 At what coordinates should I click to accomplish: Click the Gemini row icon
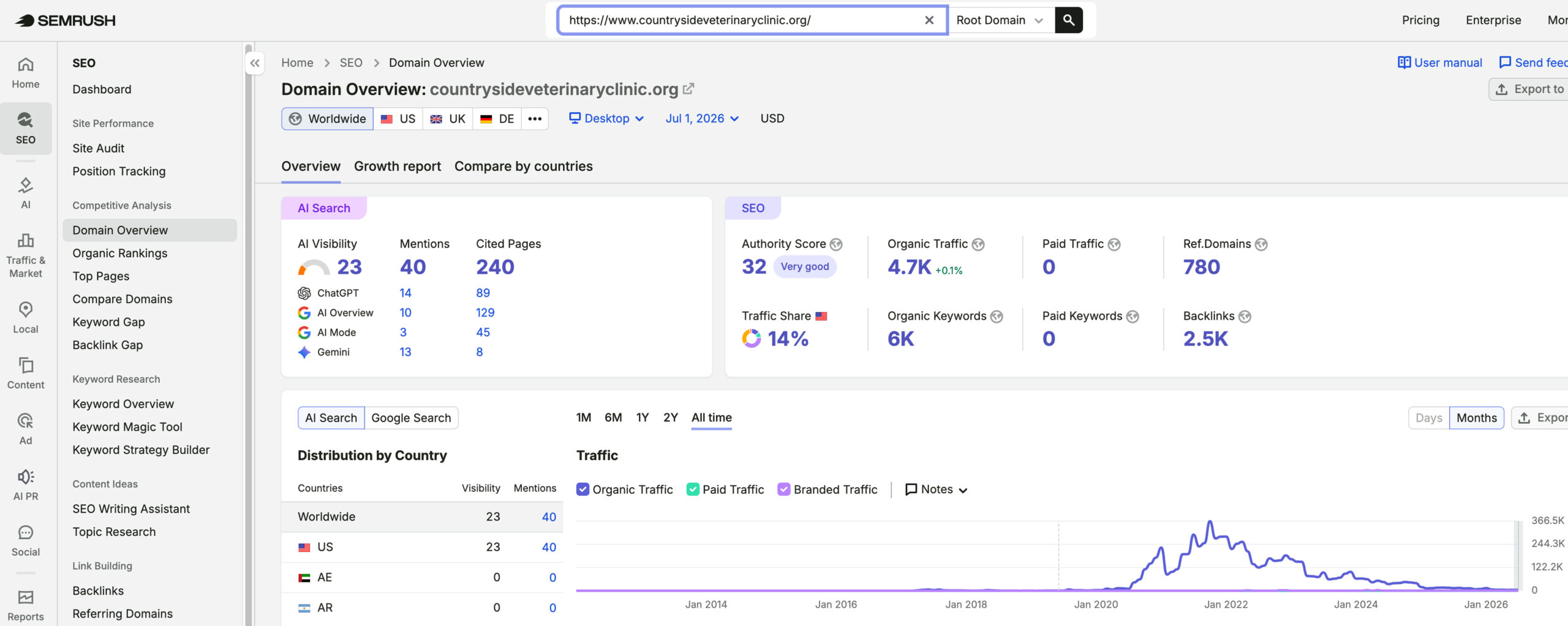coord(304,352)
